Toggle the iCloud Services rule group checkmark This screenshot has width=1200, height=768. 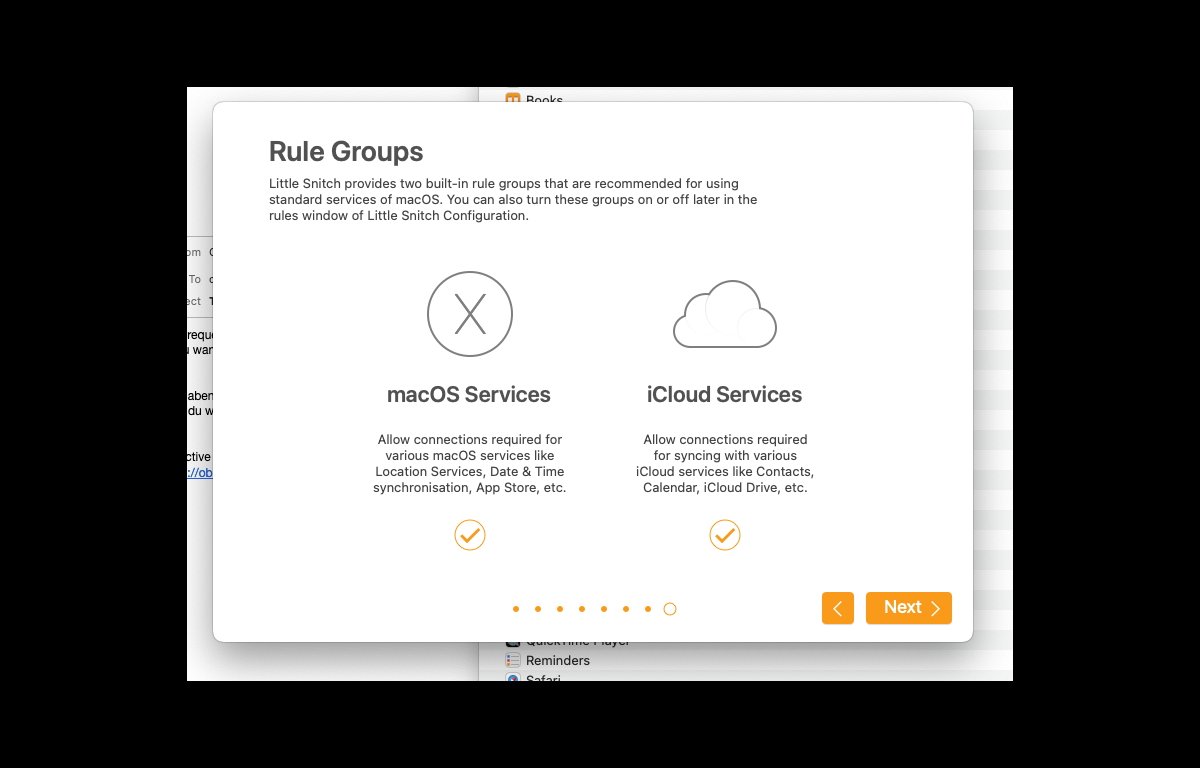(x=725, y=535)
